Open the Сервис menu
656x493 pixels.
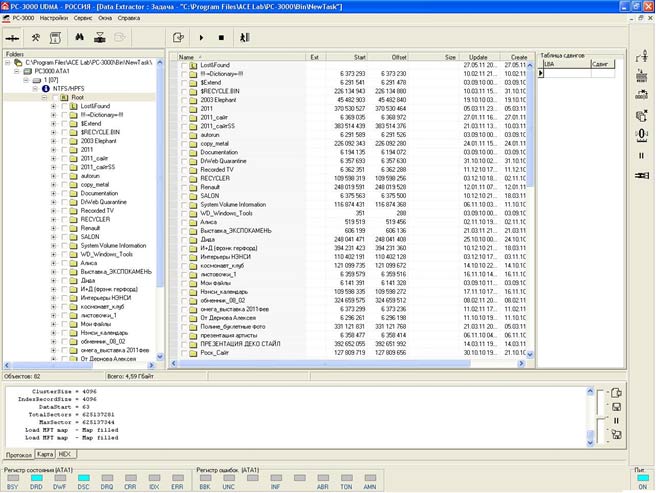pos(83,18)
